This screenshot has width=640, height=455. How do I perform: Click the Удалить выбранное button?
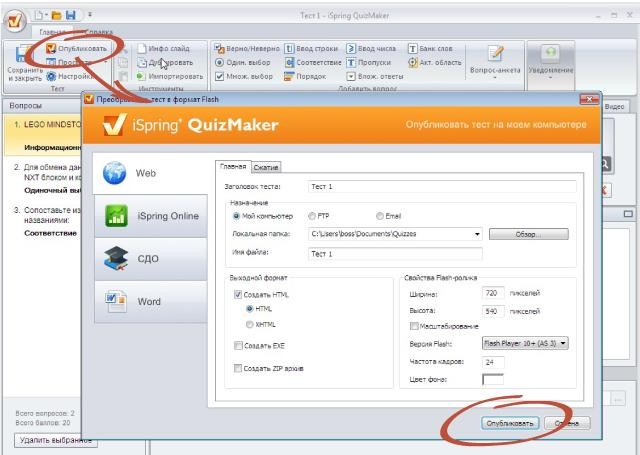[x=56, y=440]
